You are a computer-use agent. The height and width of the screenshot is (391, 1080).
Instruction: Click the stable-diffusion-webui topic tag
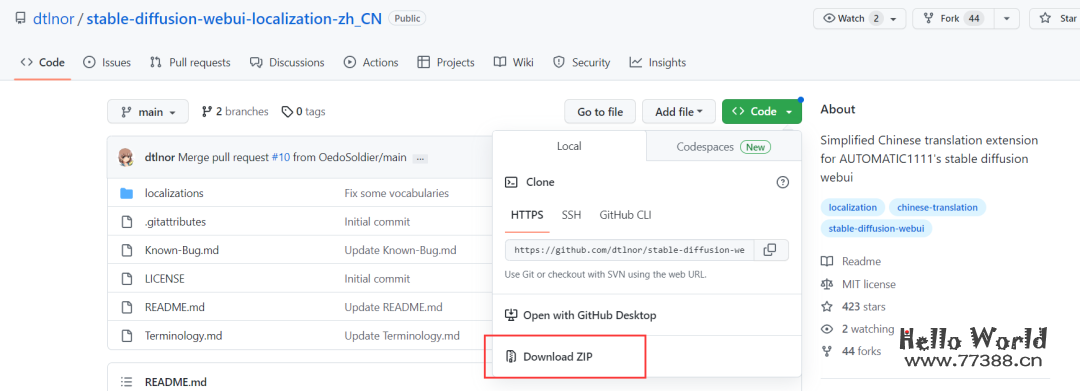pos(876,229)
